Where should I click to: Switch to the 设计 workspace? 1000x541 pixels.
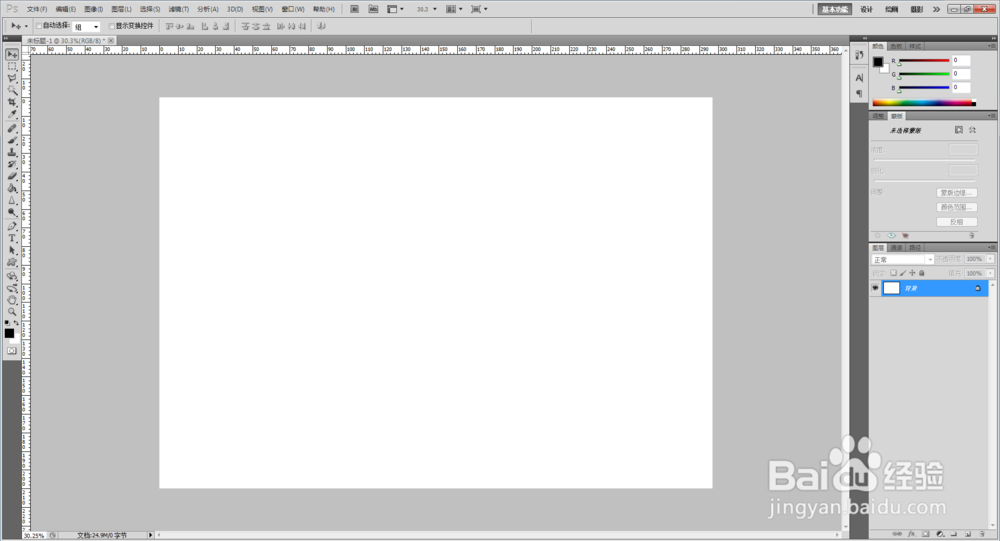pyautogui.click(x=866, y=9)
